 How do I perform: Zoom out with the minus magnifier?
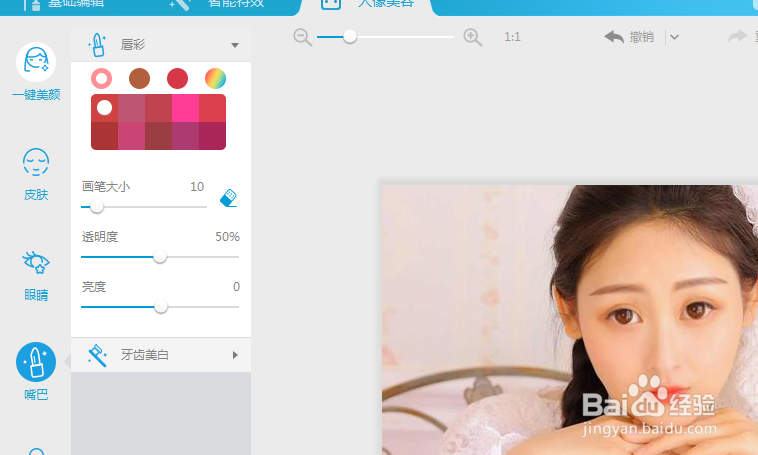(303, 37)
